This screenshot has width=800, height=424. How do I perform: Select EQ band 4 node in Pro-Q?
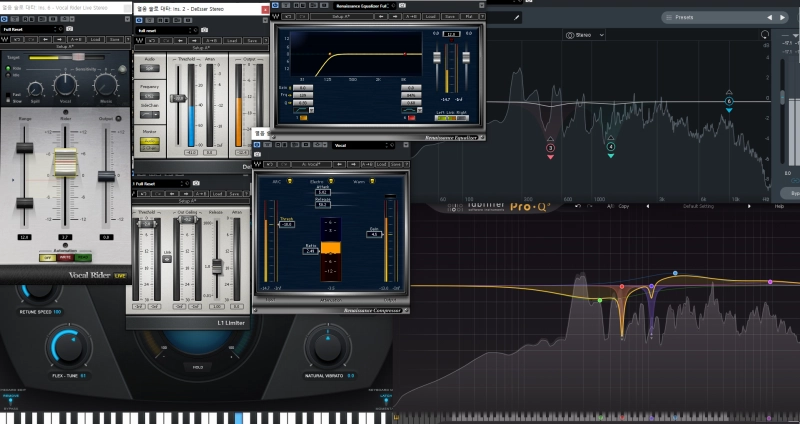[x=611, y=147]
